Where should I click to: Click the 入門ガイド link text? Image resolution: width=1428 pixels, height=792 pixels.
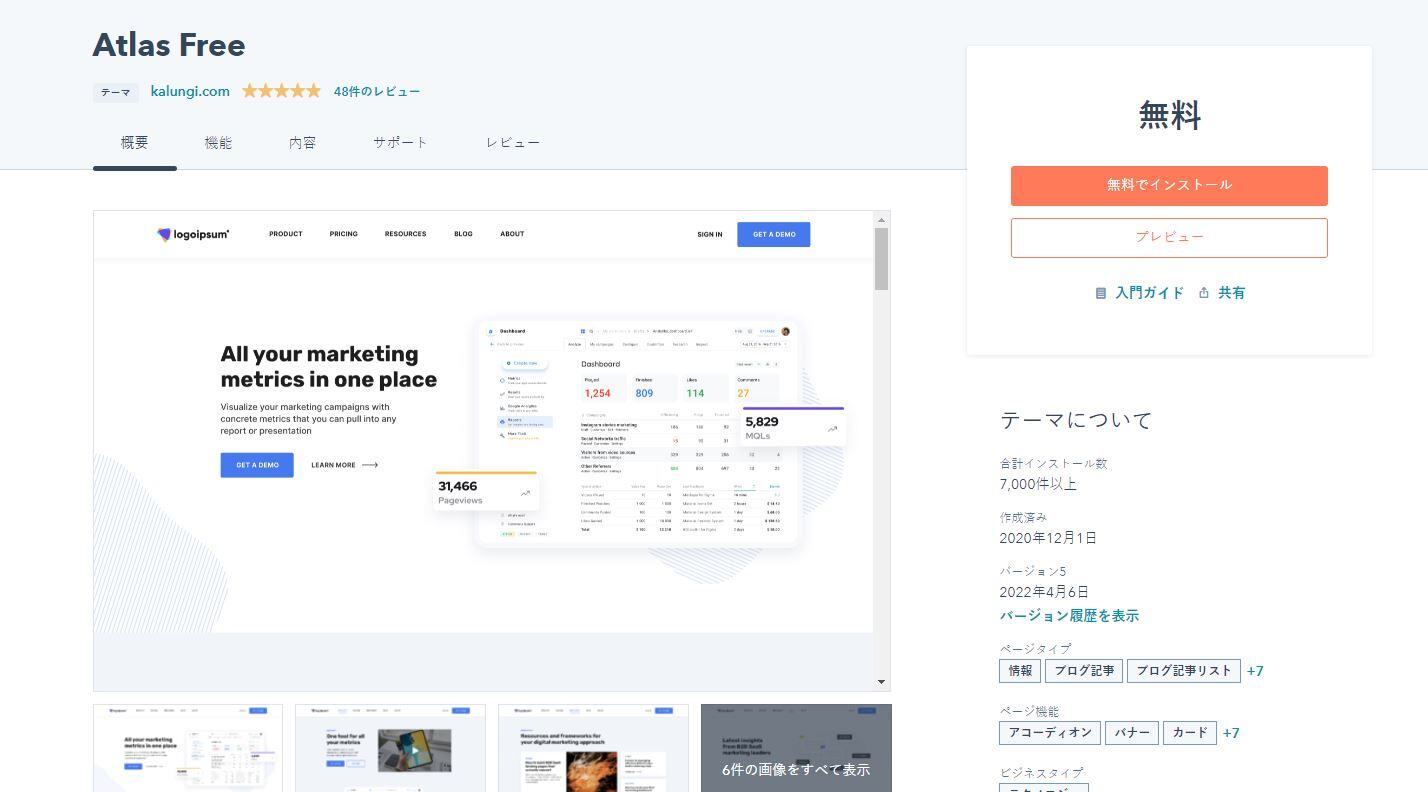click(1149, 293)
